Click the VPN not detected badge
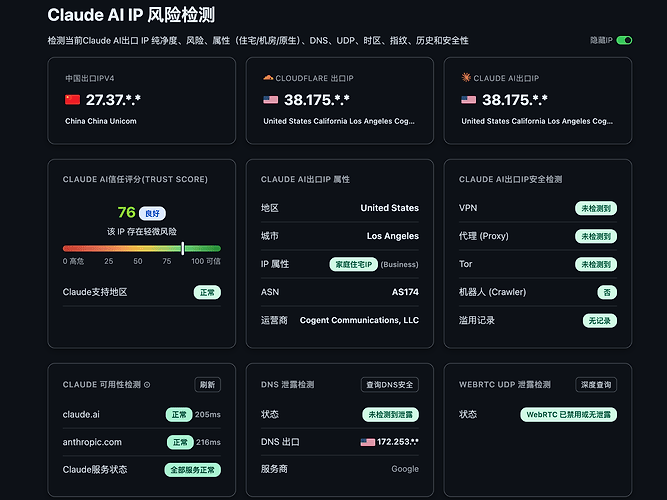The image size is (667, 500). (596, 208)
